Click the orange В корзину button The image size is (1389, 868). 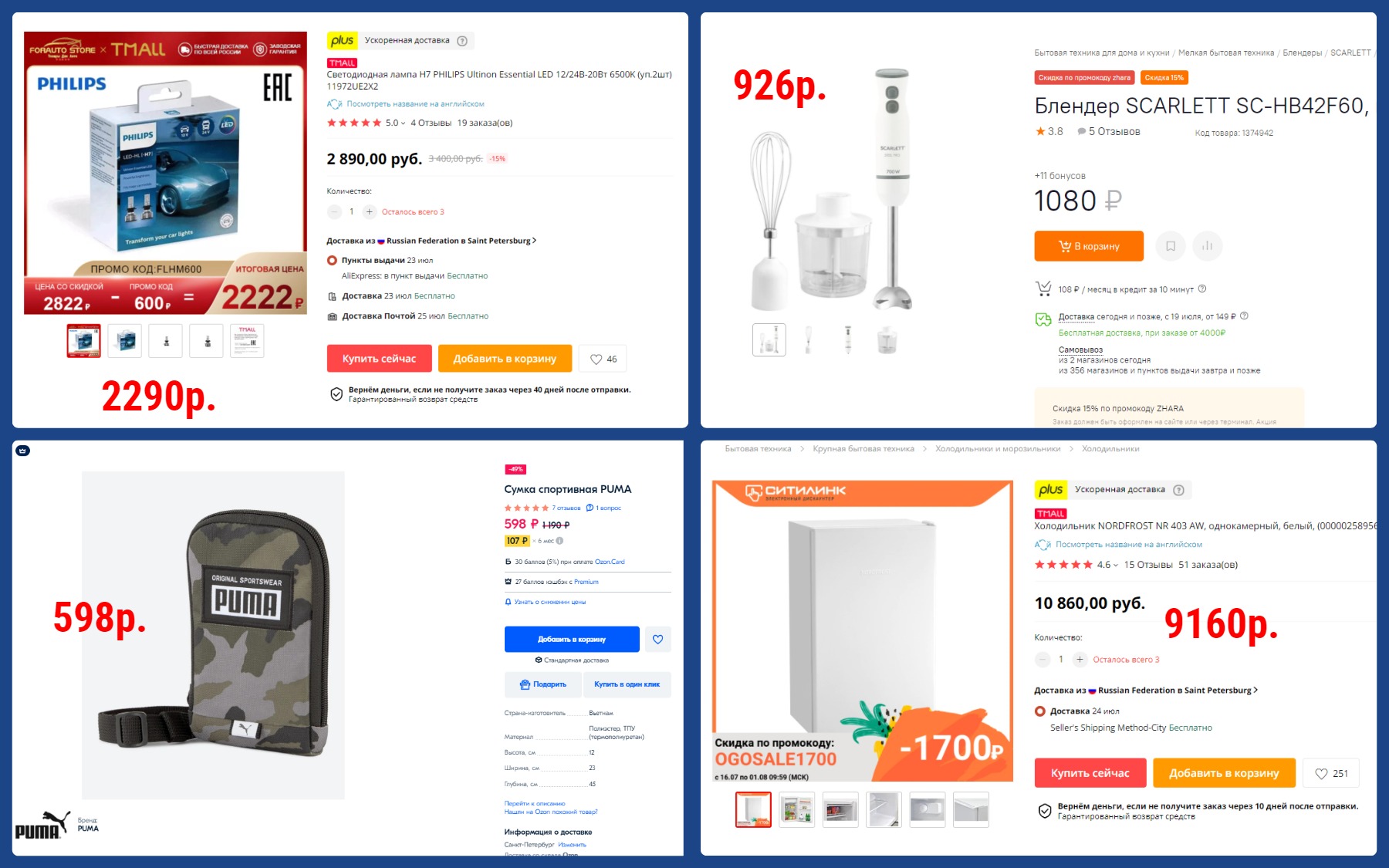[x=1089, y=246]
